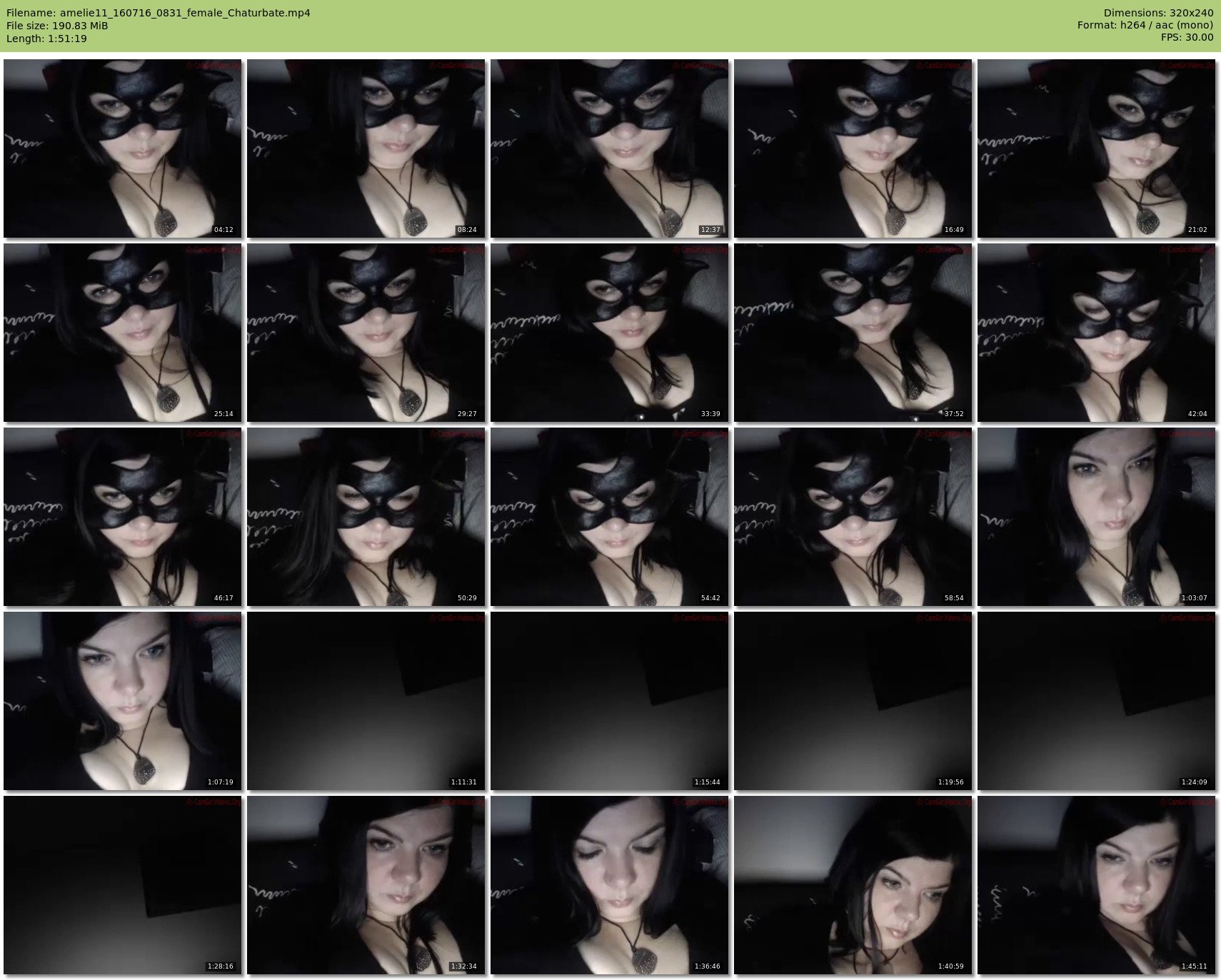Select the dark thumbnail at 1:28:16

(x=122, y=885)
